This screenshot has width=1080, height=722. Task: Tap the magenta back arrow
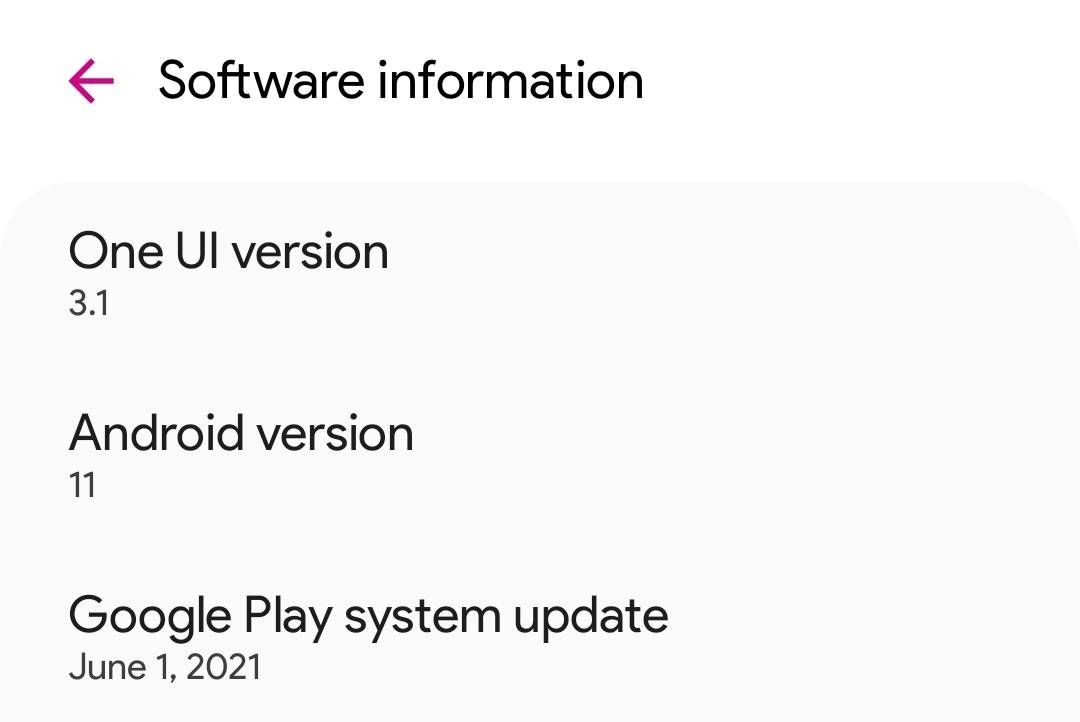(x=91, y=81)
